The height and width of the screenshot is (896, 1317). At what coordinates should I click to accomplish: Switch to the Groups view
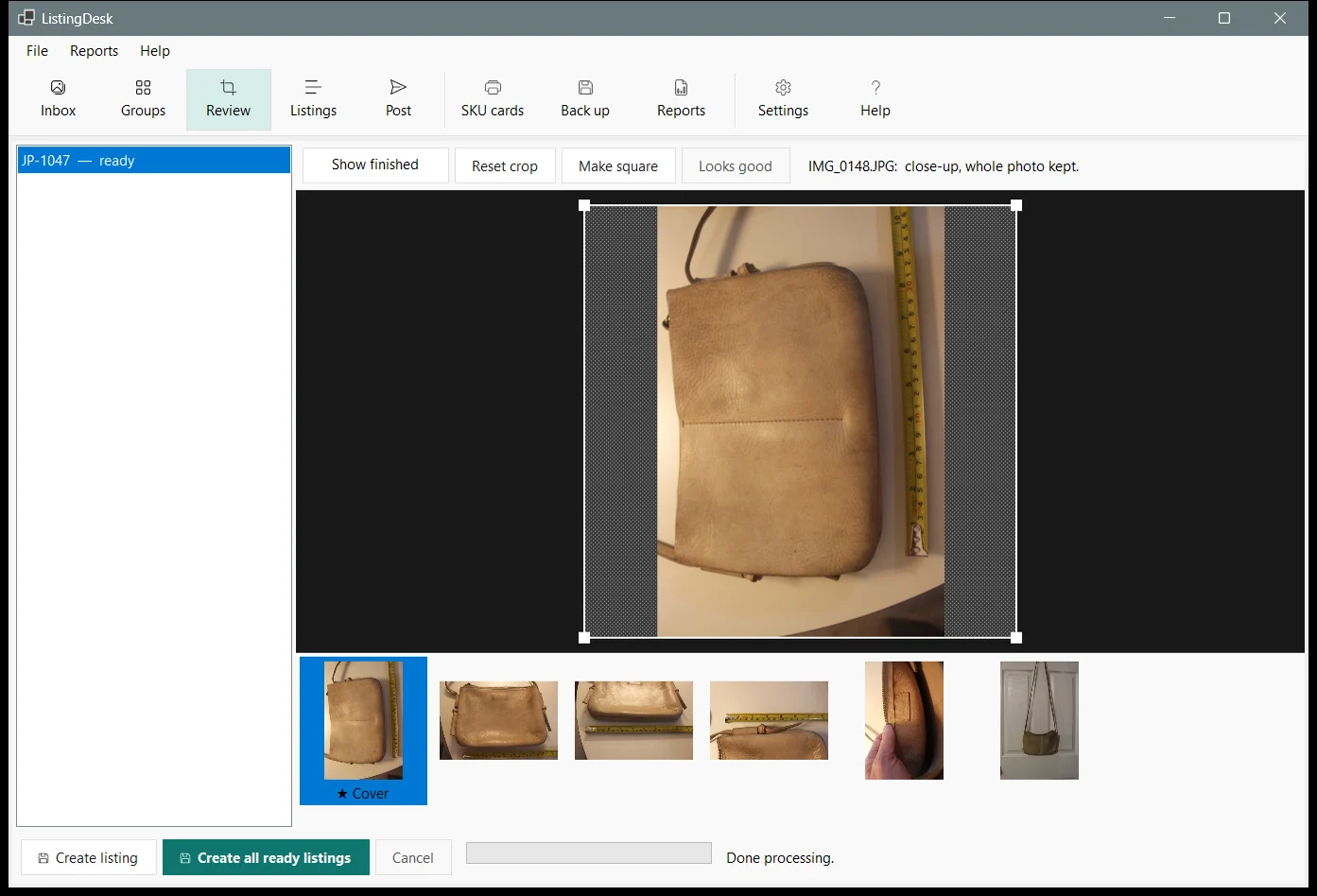pos(143,99)
